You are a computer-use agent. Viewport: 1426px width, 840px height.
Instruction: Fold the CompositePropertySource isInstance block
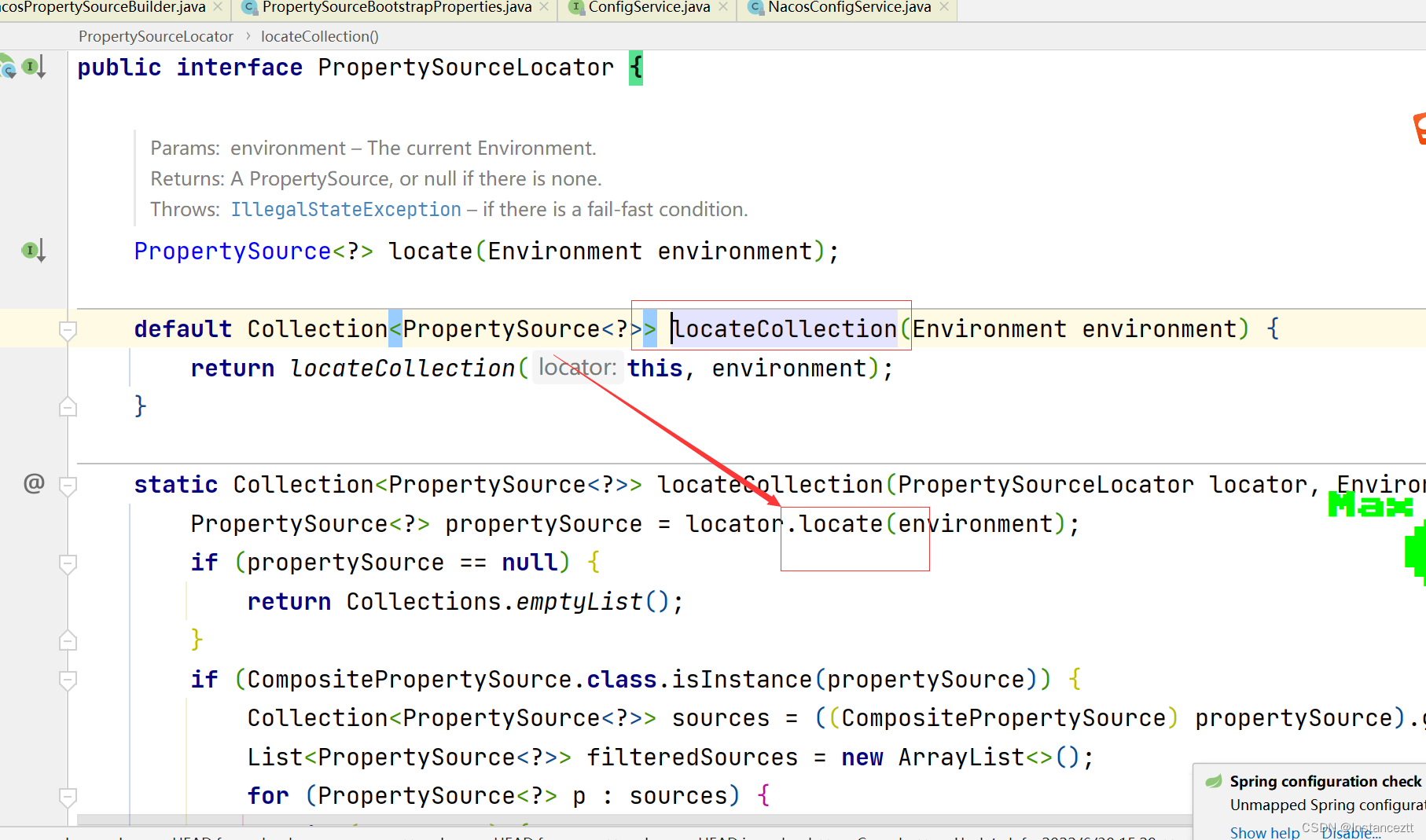point(68,680)
